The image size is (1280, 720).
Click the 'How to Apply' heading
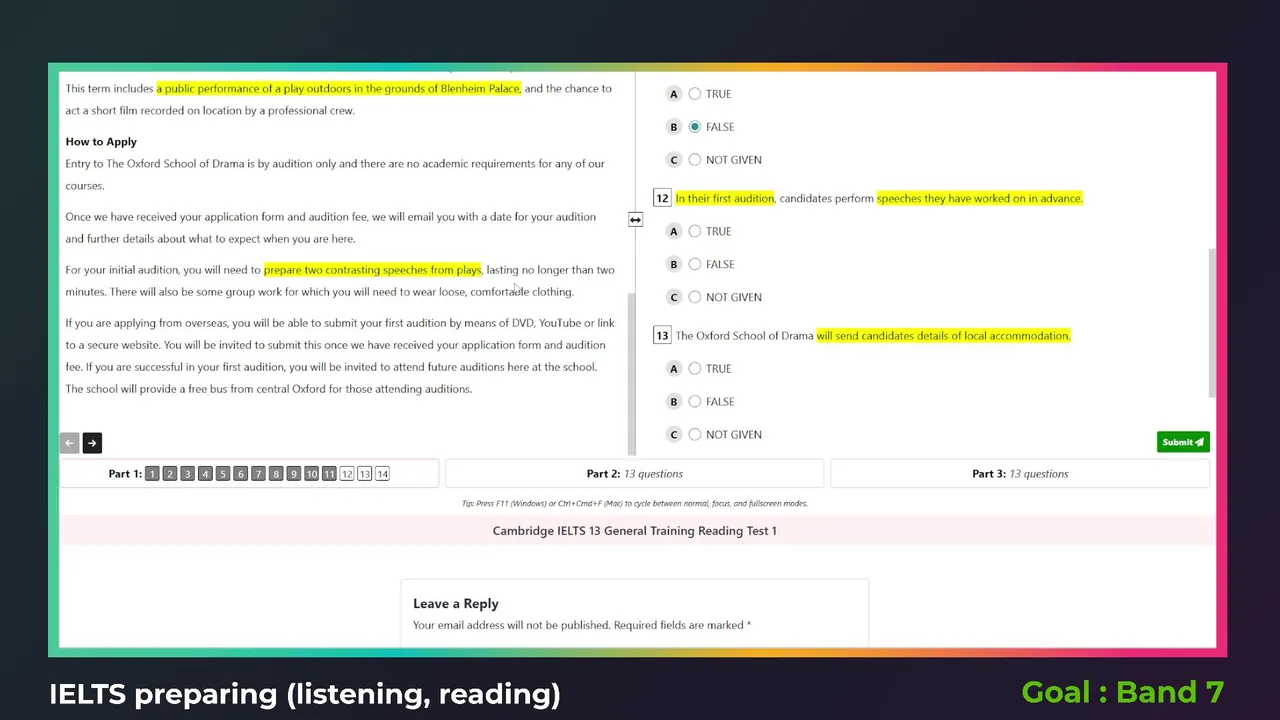point(101,142)
